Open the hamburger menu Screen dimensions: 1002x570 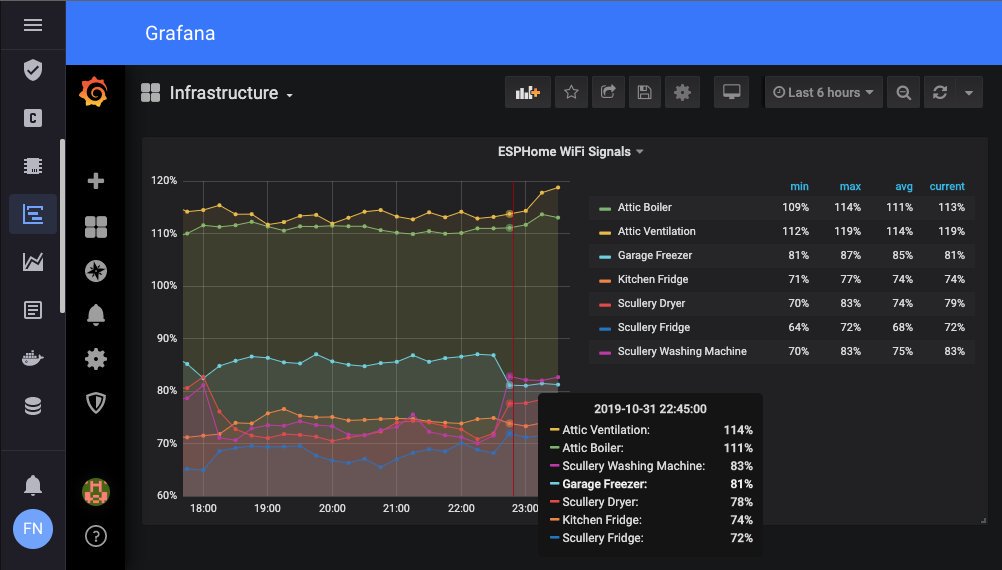tap(33, 25)
